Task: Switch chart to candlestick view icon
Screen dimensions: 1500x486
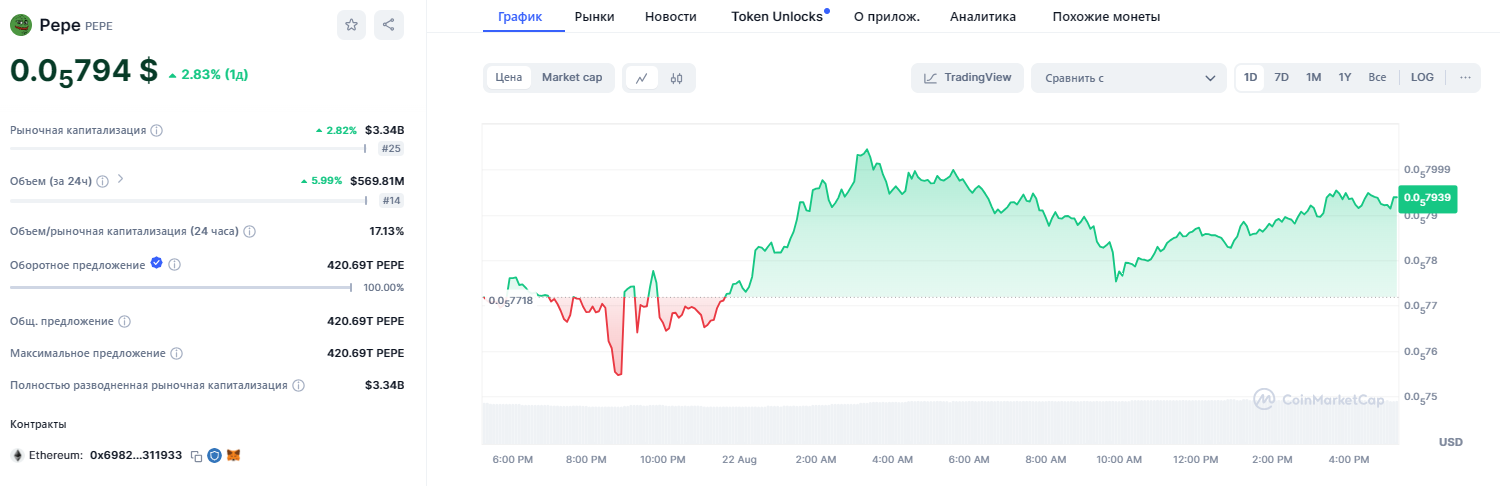Action: (677, 78)
